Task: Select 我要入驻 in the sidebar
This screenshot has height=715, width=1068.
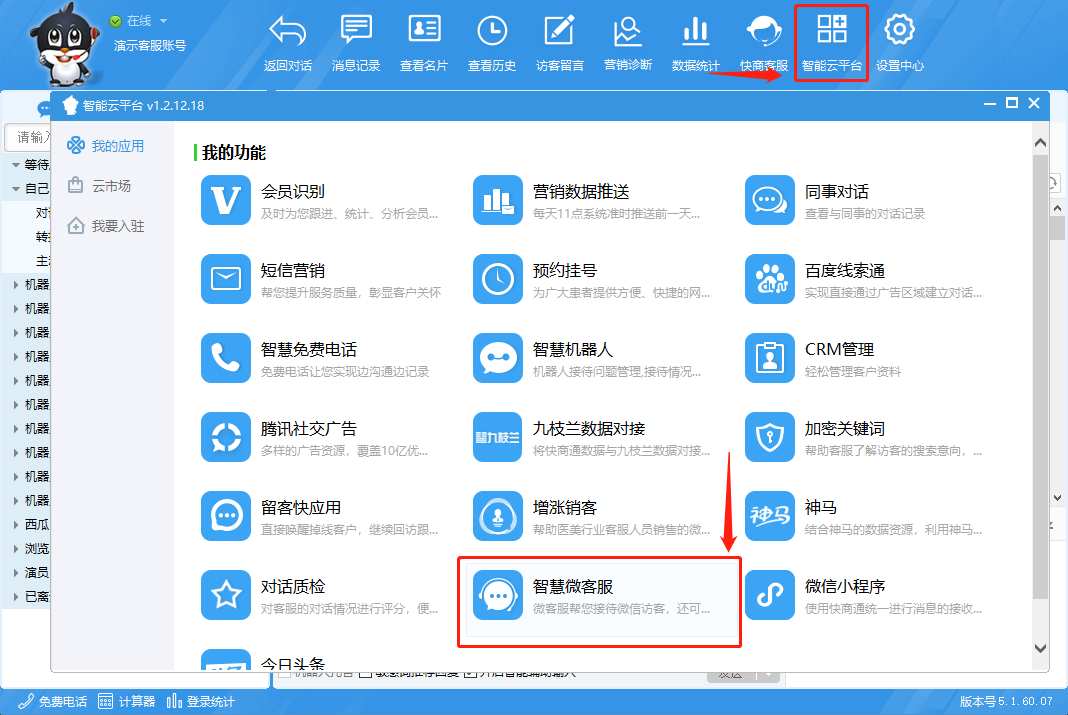Action: (x=117, y=226)
